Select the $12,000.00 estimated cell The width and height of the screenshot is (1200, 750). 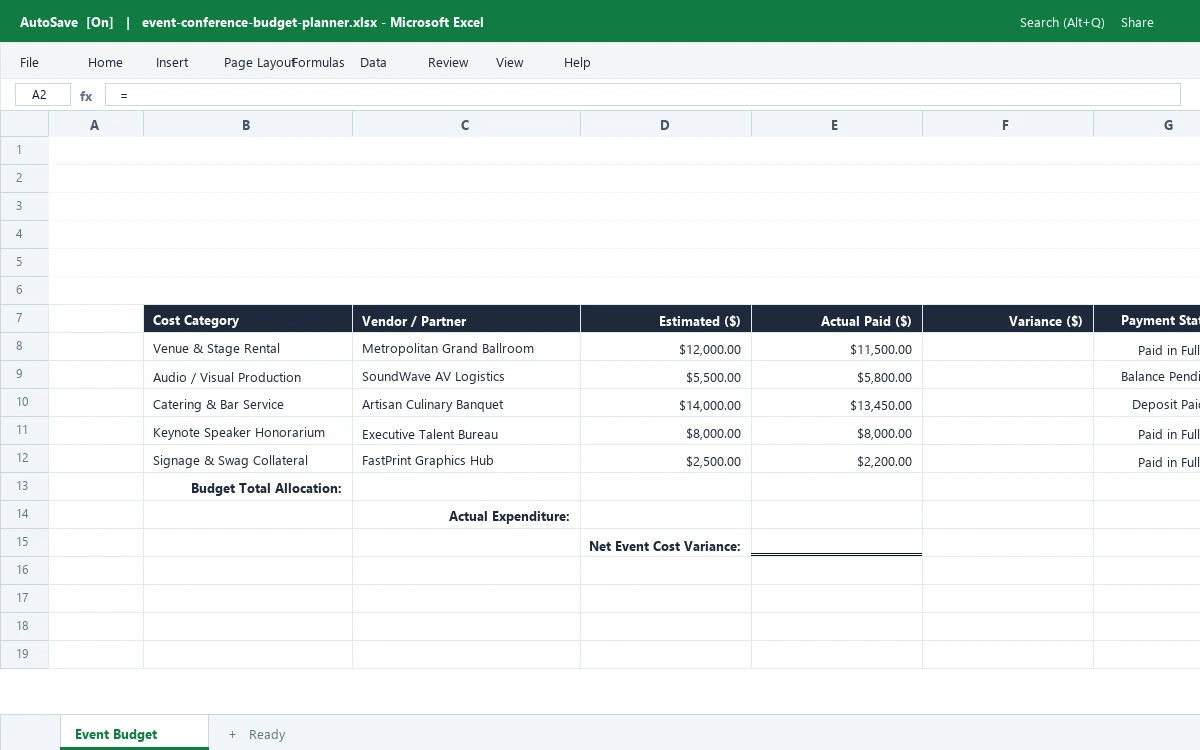pos(666,347)
